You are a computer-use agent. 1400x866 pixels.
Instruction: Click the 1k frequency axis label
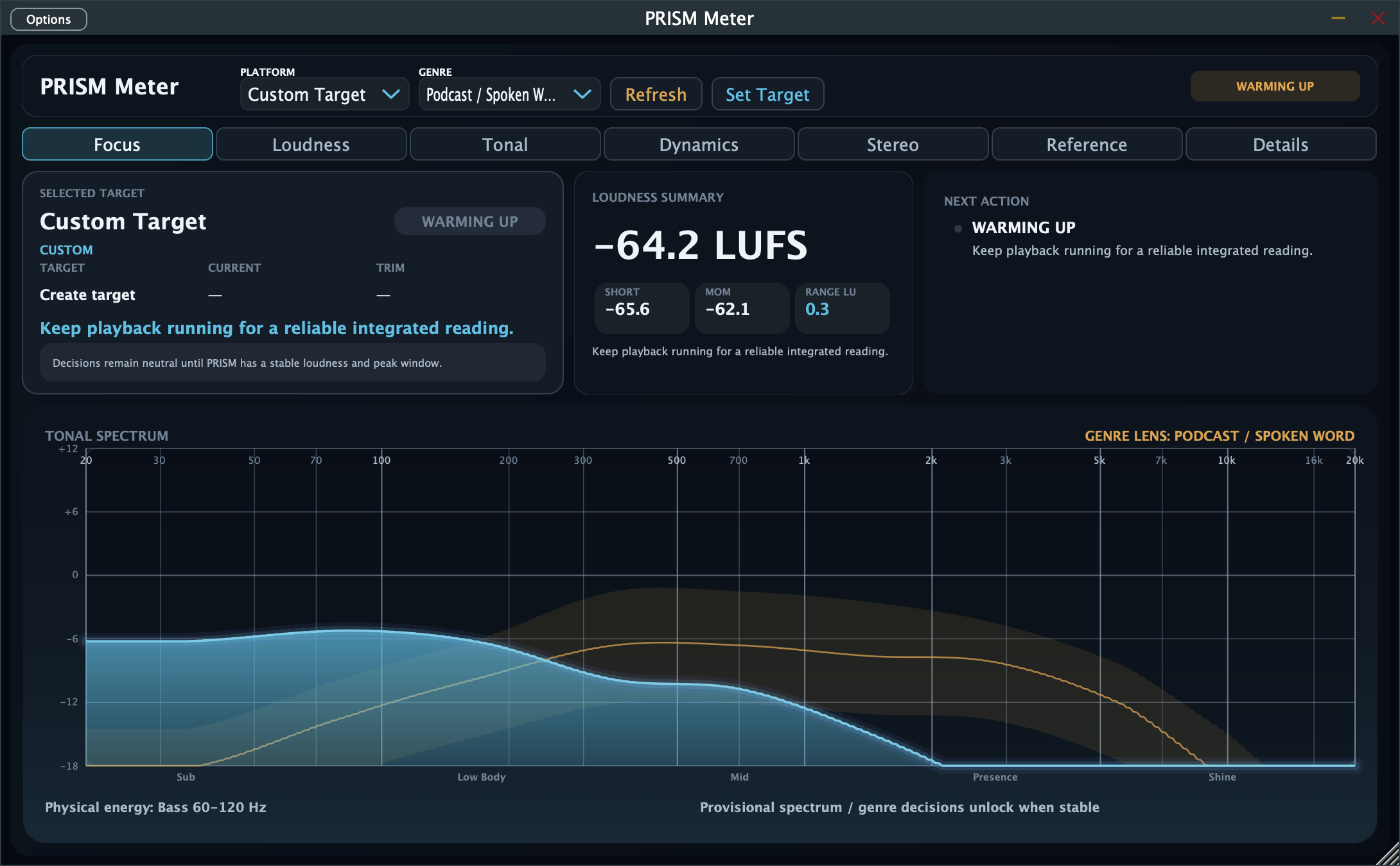click(804, 460)
